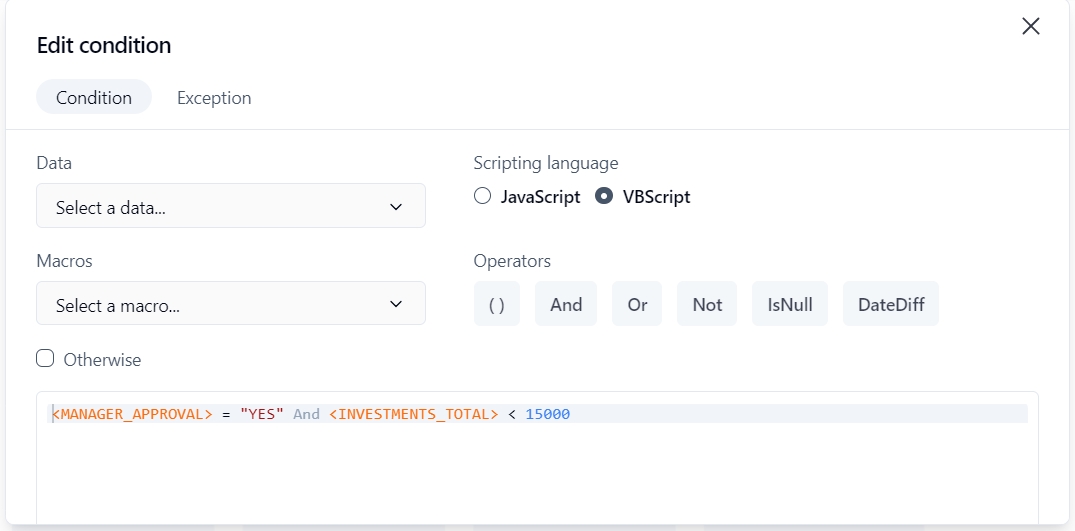Click the 15000 number in the condition
1075x531 pixels.
point(547,414)
